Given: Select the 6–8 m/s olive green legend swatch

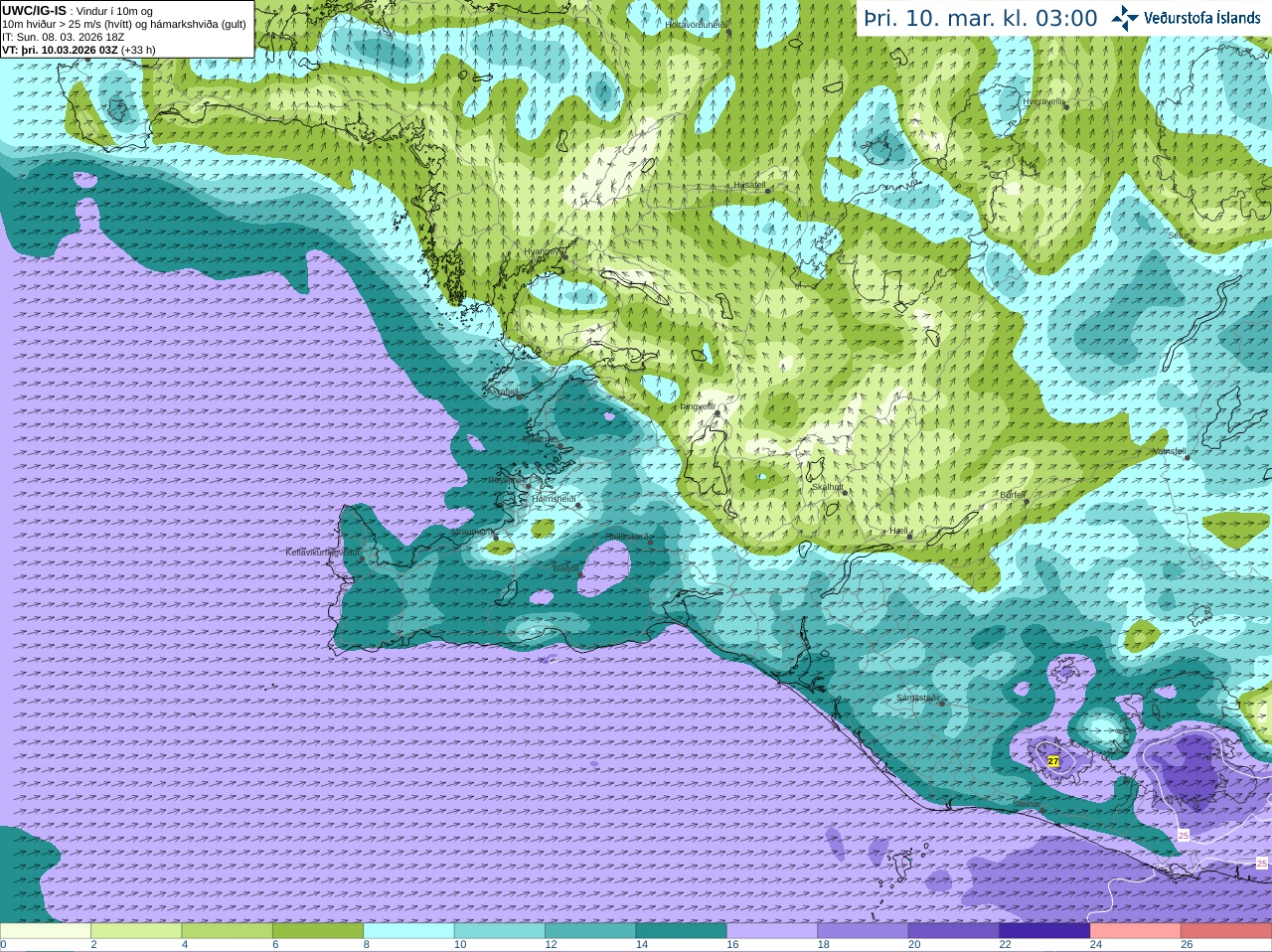Looking at the screenshot, I should 318,931.
